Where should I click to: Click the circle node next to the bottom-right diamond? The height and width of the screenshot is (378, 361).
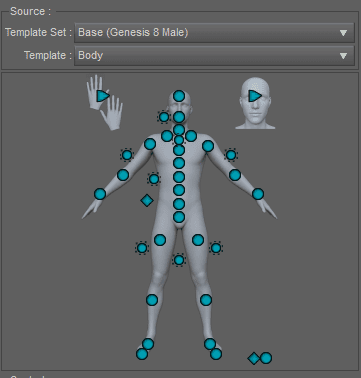click(266, 358)
